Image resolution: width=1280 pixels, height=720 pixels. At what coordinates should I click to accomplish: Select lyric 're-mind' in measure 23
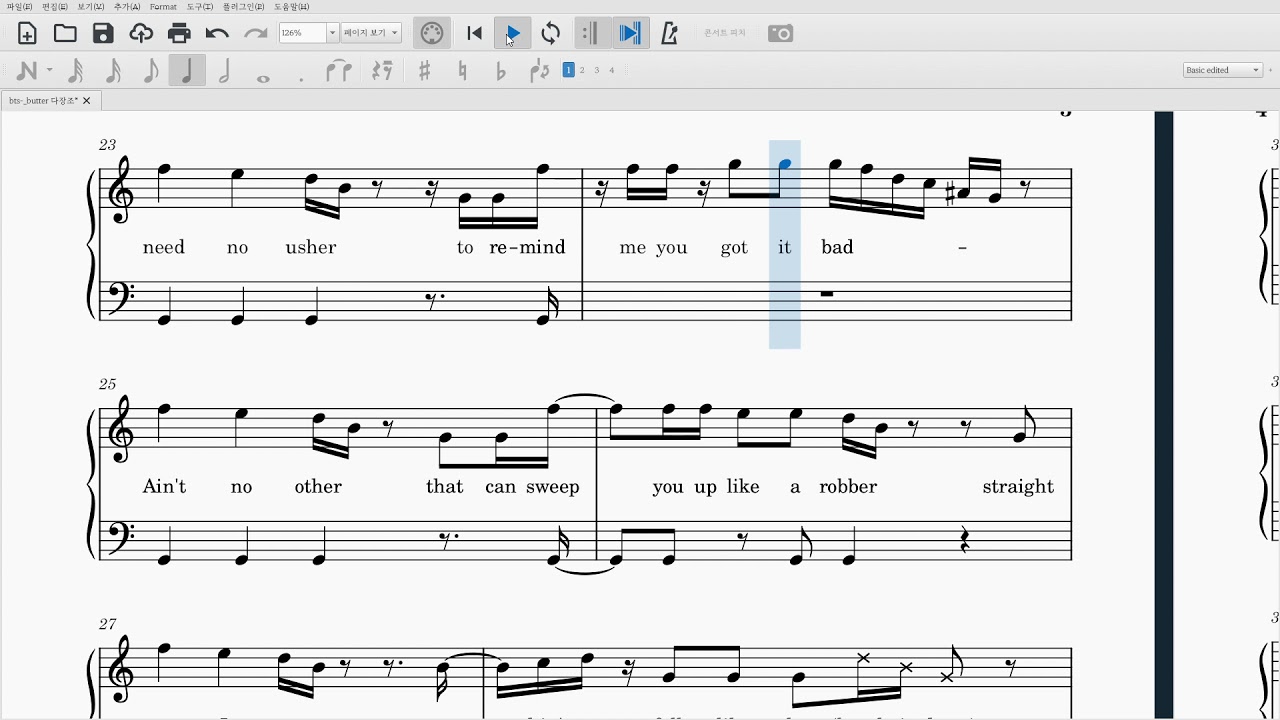(527, 247)
